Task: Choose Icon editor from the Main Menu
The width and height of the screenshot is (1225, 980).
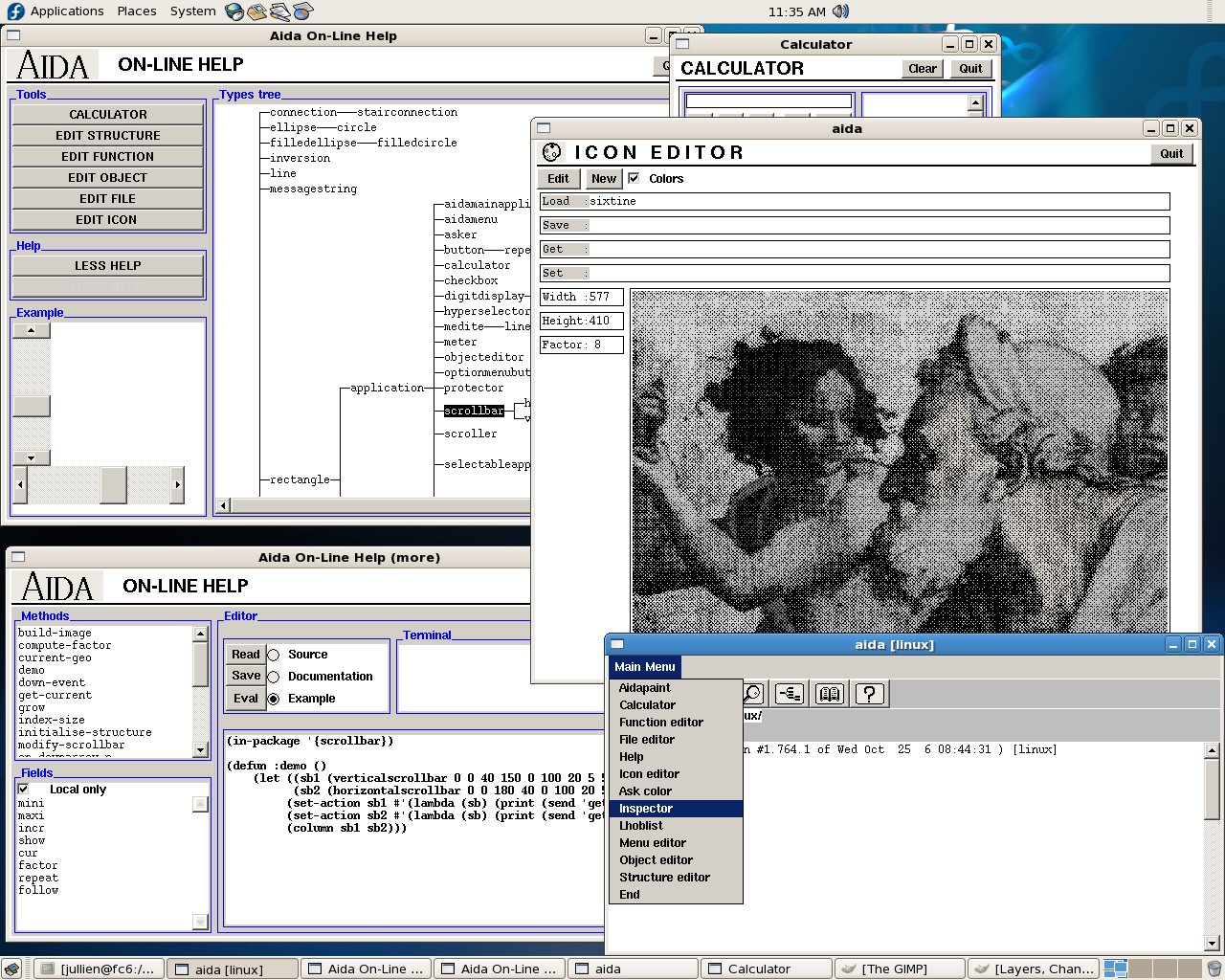Action: (x=676, y=774)
